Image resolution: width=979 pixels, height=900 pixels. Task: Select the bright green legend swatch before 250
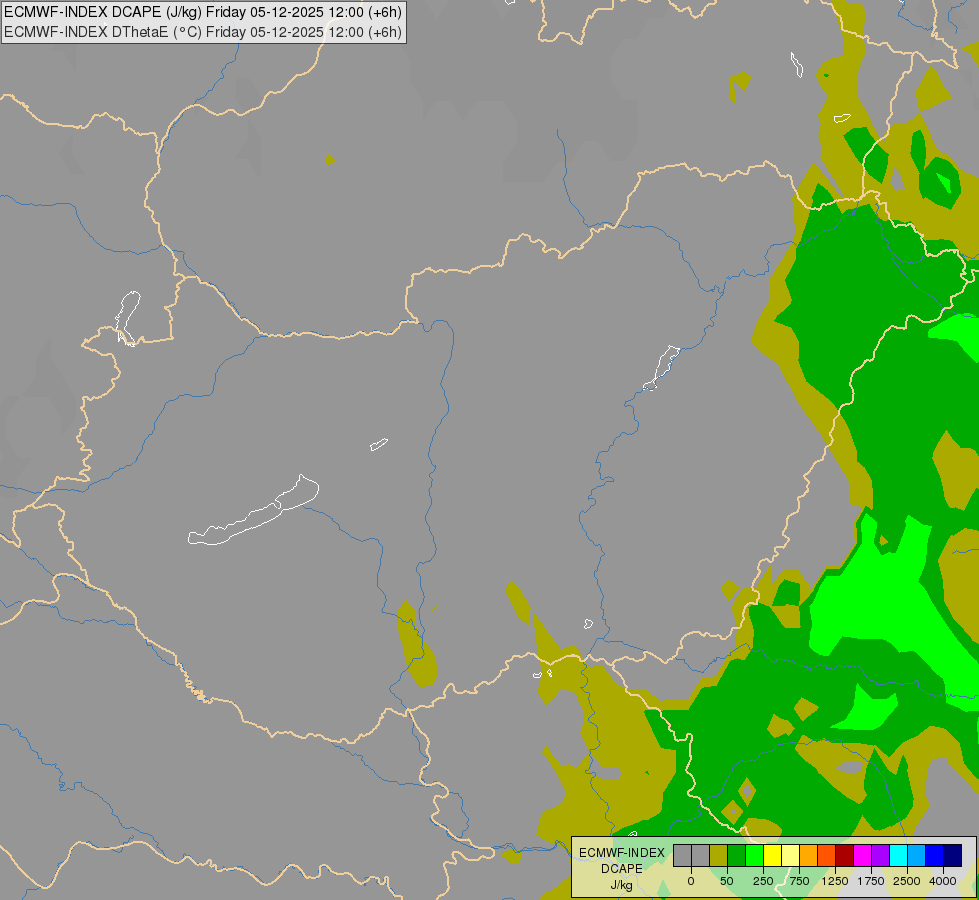[754, 855]
